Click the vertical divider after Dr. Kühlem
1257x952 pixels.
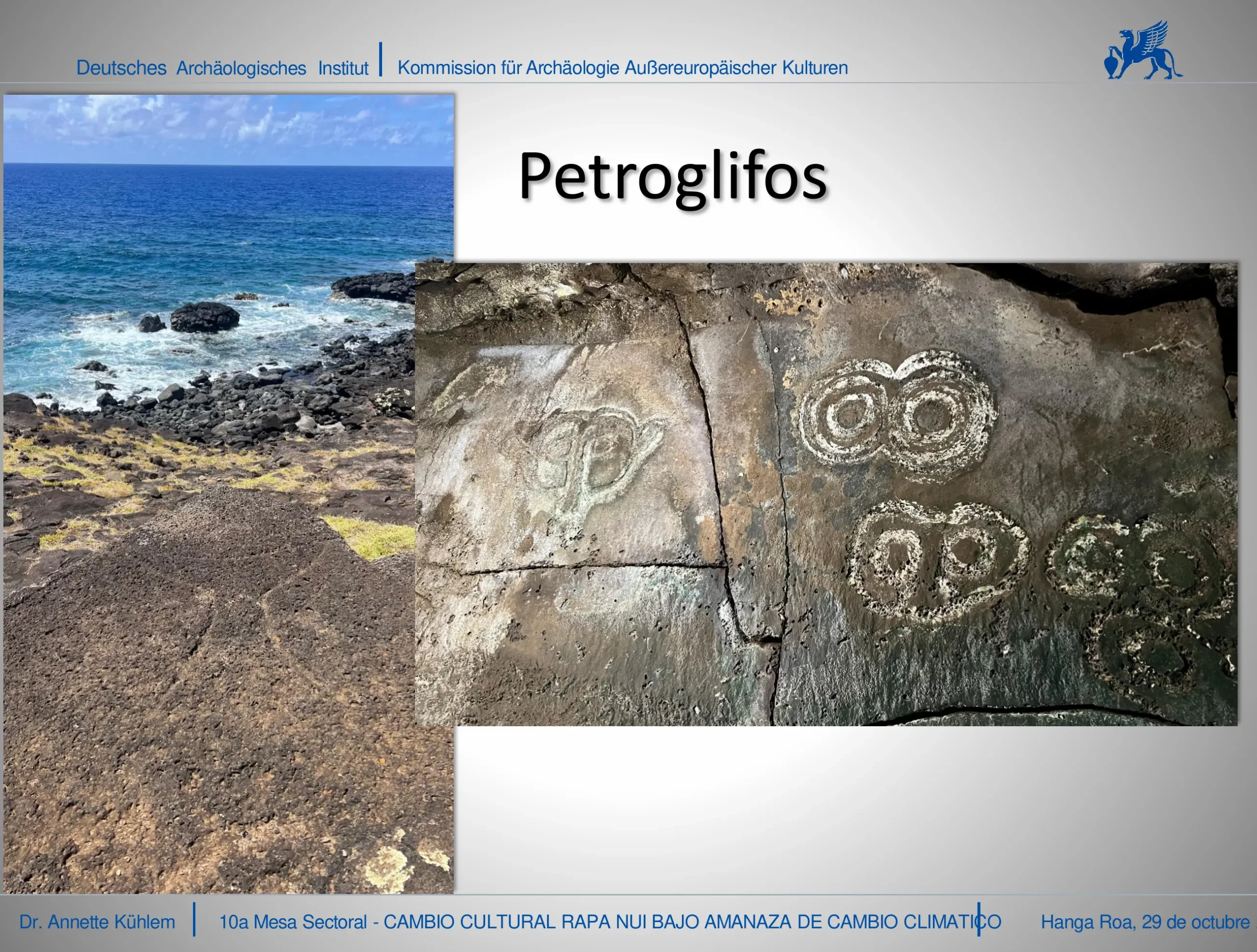click(194, 919)
